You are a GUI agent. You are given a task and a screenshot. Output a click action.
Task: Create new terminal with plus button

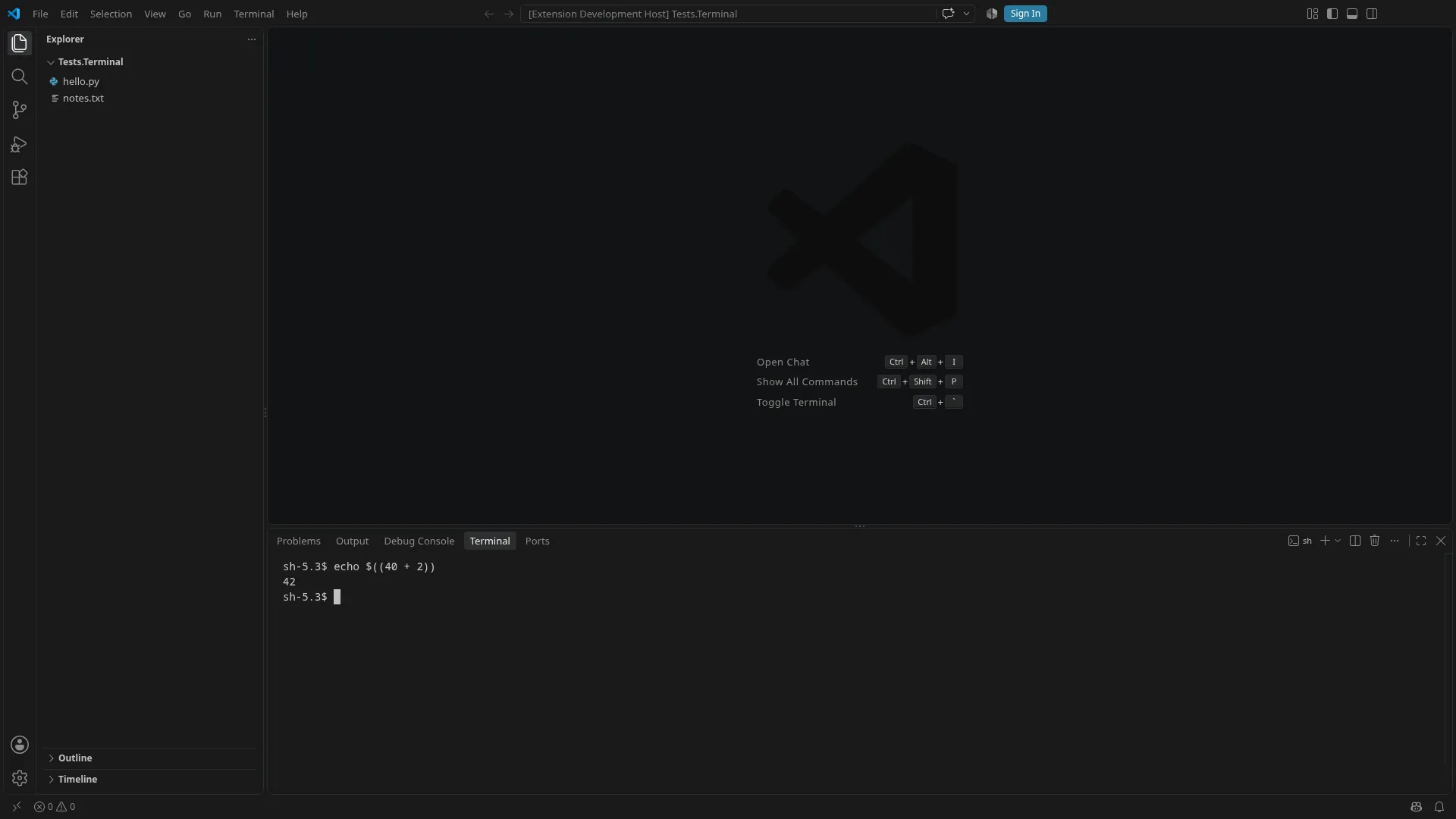click(1325, 541)
